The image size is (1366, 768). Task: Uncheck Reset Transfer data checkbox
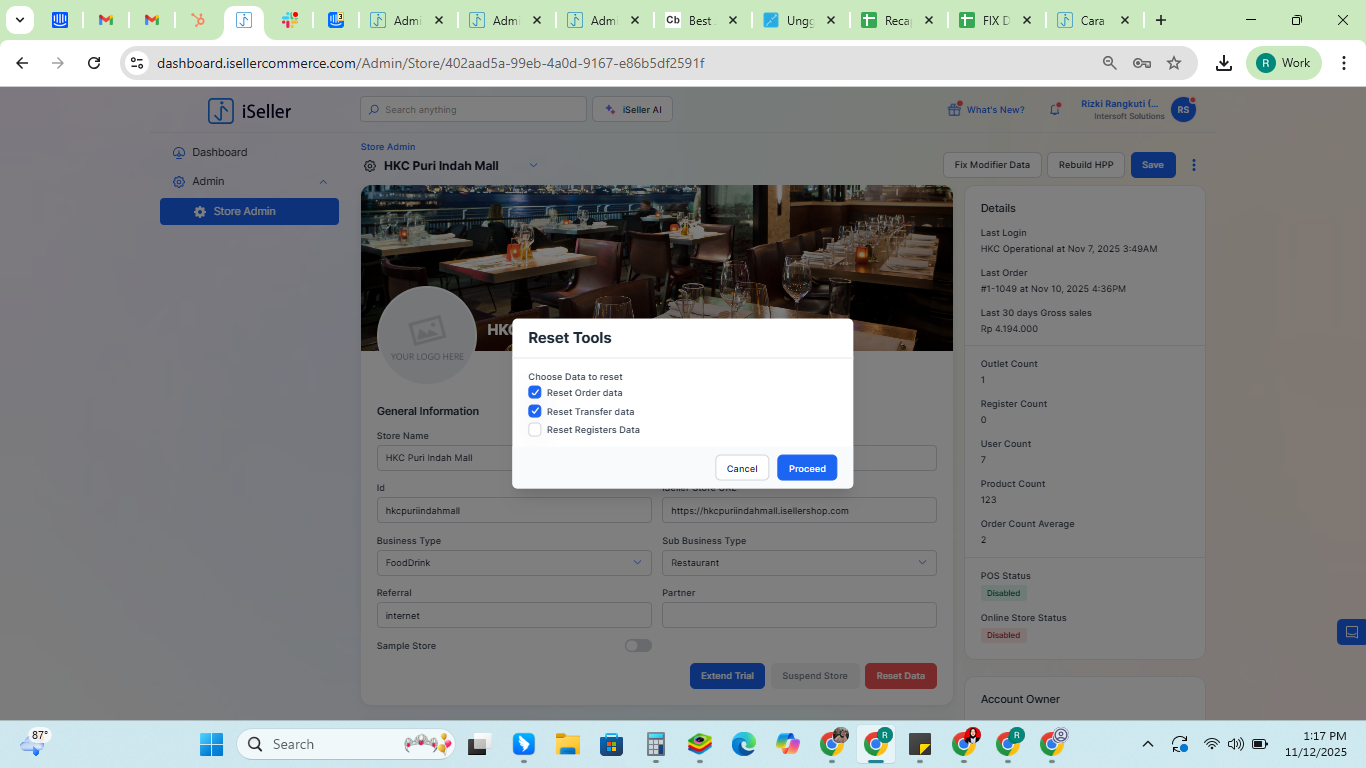coord(535,411)
